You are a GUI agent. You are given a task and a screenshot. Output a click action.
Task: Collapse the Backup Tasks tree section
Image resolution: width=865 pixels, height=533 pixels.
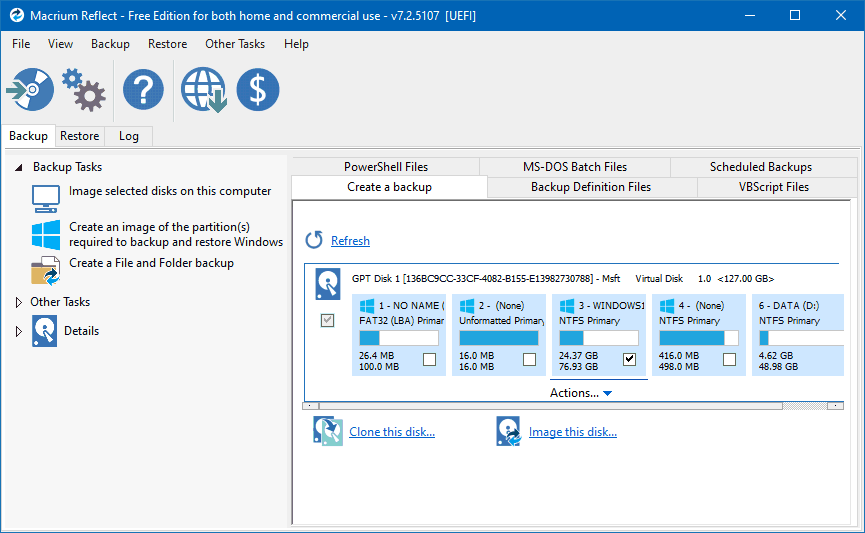[19, 167]
